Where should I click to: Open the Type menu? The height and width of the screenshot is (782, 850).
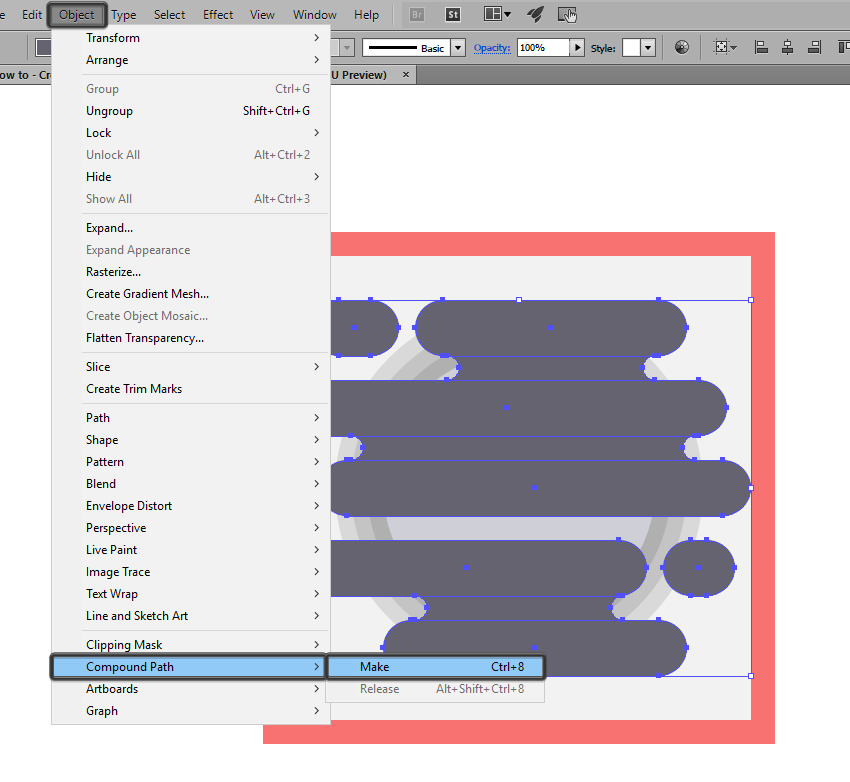(x=124, y=15)
